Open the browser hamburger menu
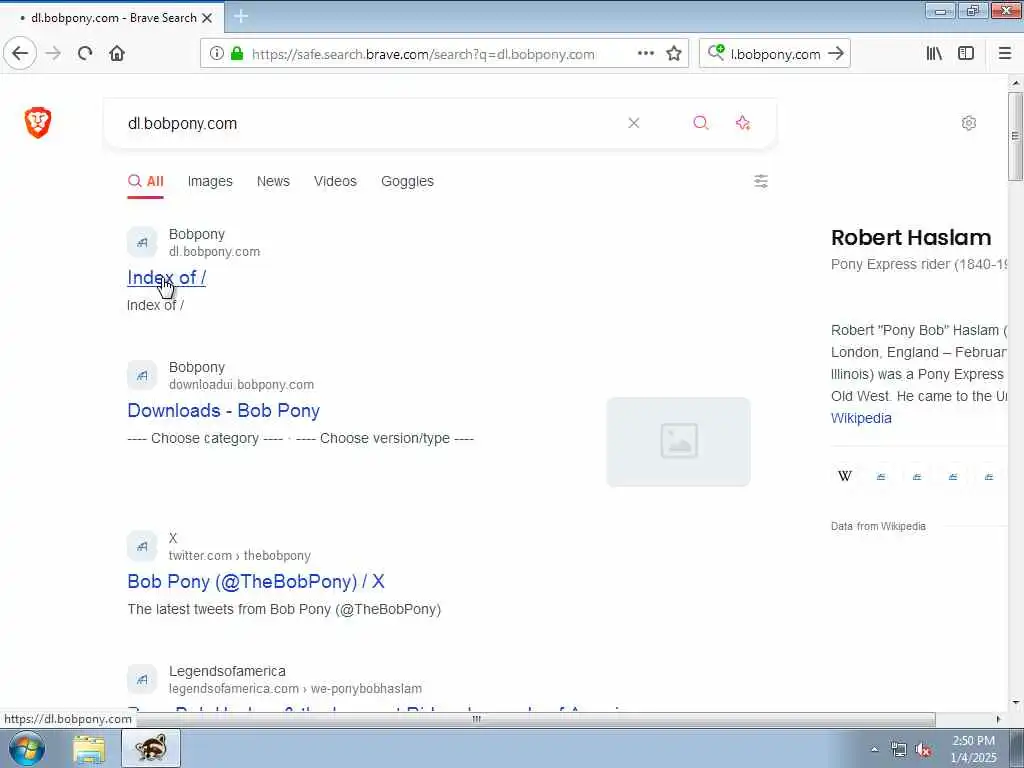This screenshot has height=768, width=1024. (1005, 54)
